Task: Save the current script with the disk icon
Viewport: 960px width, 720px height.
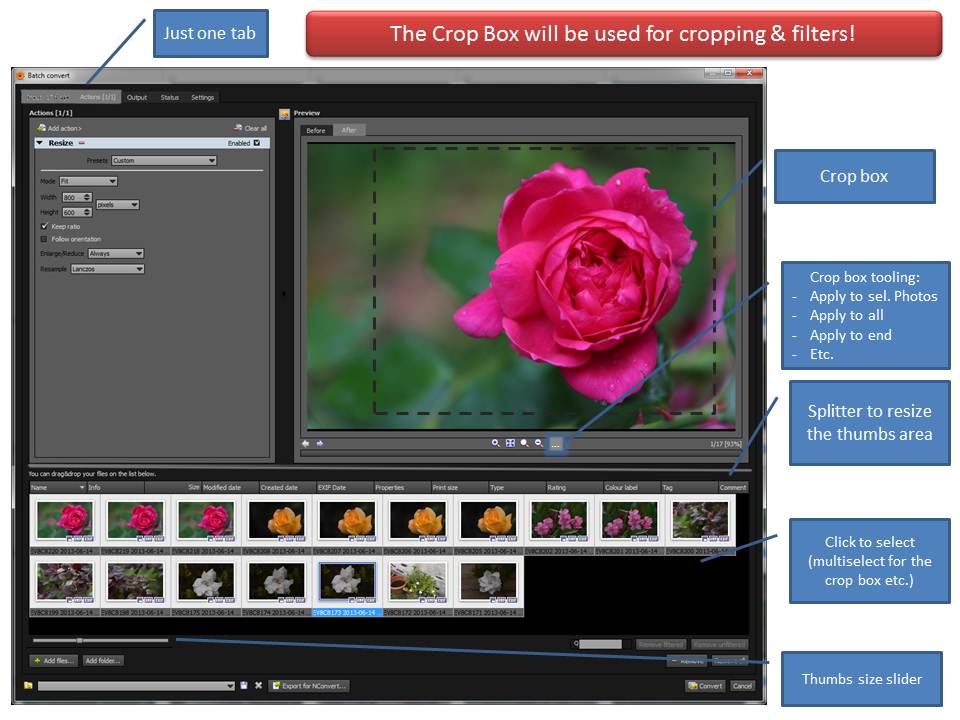Action: click(244, 685)
